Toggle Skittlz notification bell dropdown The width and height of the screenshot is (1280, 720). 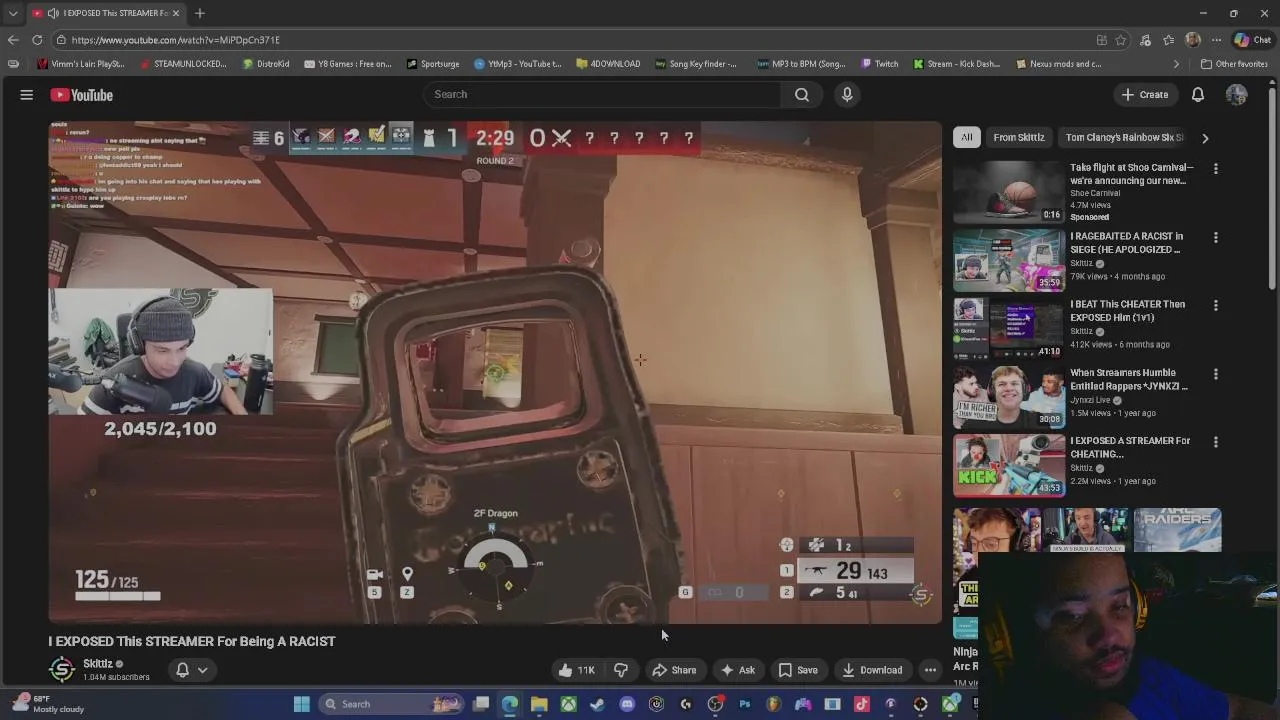(192, 670)
